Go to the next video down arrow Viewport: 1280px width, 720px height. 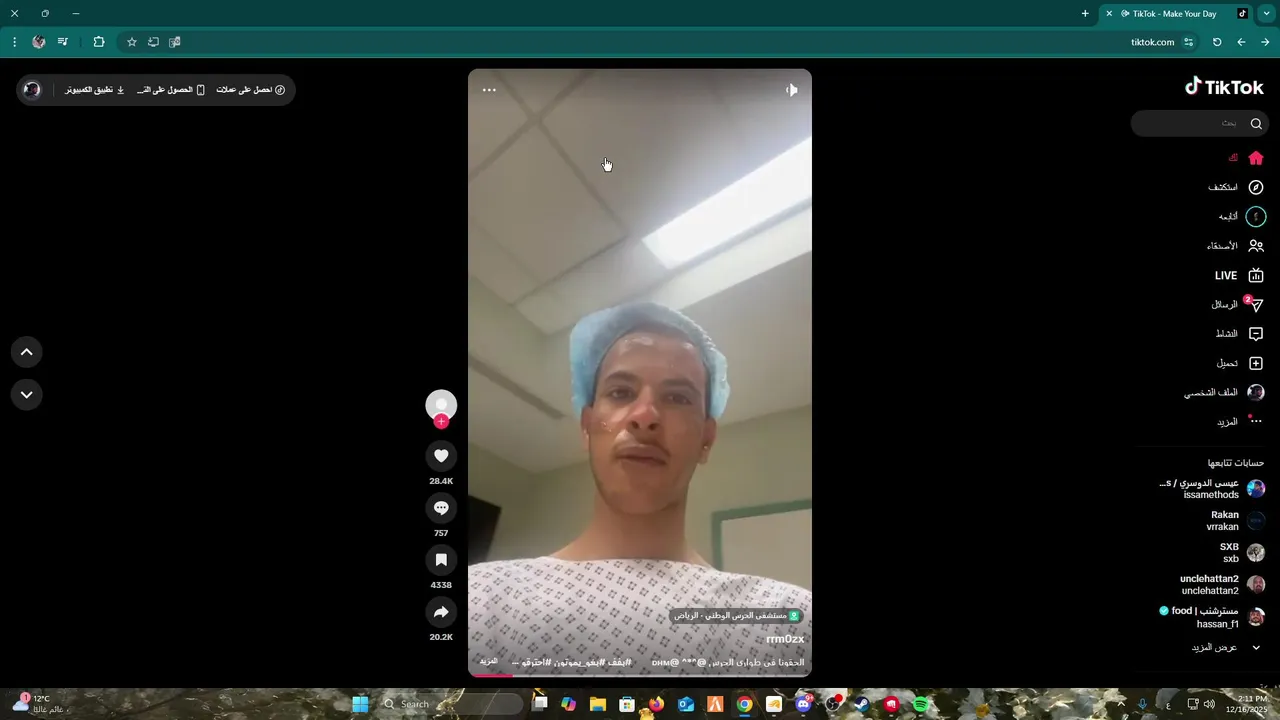pyautogui.click(x=27, y=394)
